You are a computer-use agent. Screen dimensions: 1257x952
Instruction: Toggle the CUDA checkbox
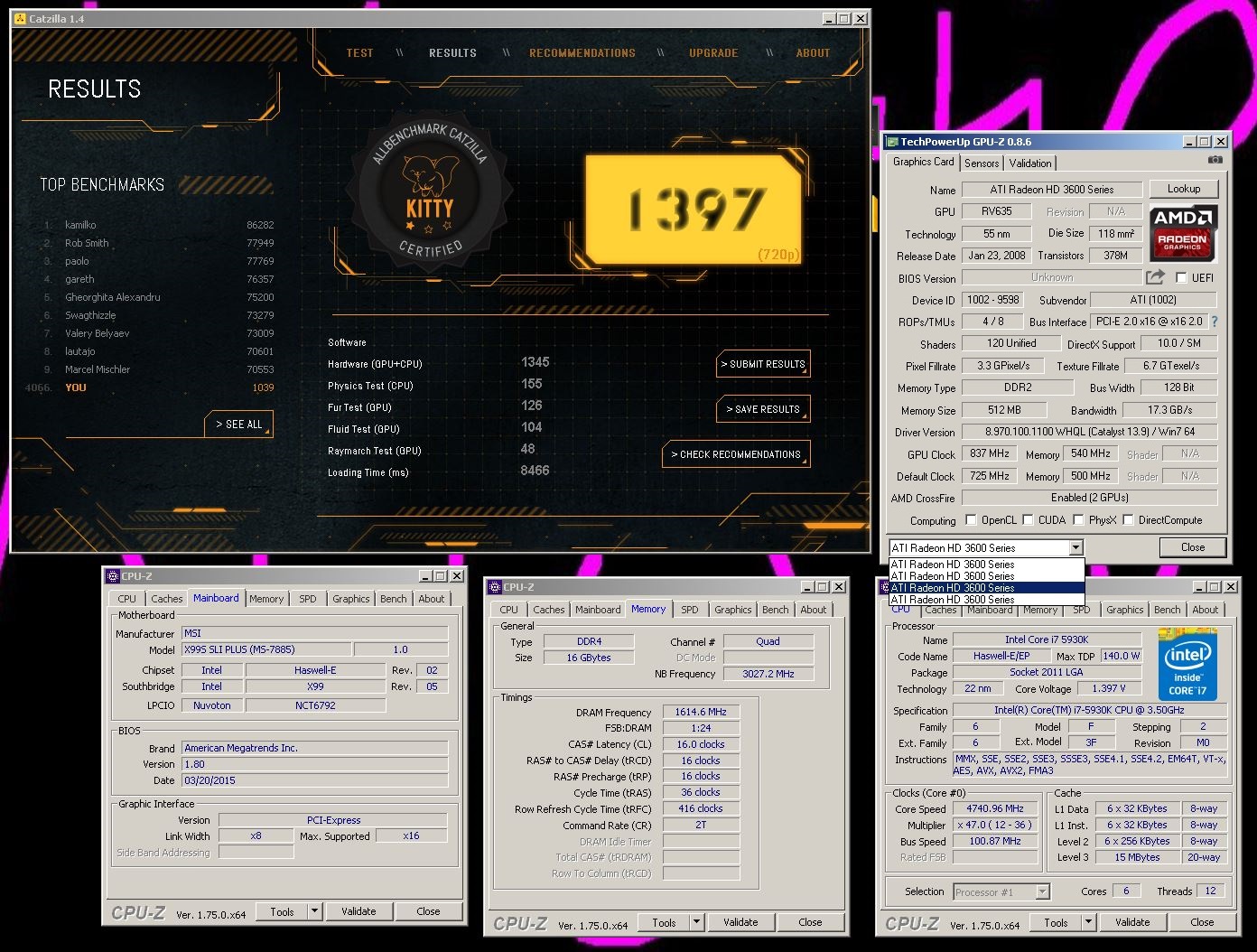[x=1029, y=520]
